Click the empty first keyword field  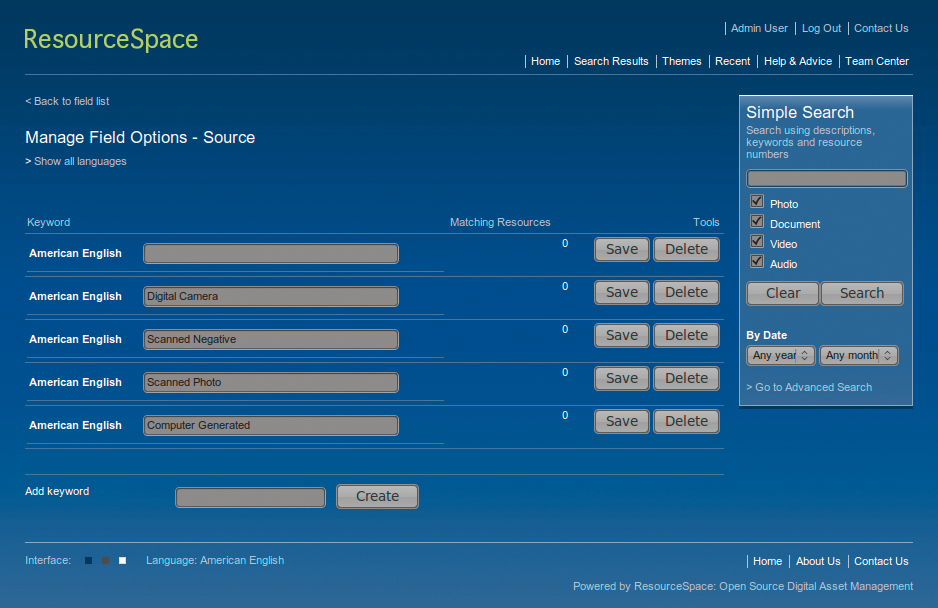[271, 254]
